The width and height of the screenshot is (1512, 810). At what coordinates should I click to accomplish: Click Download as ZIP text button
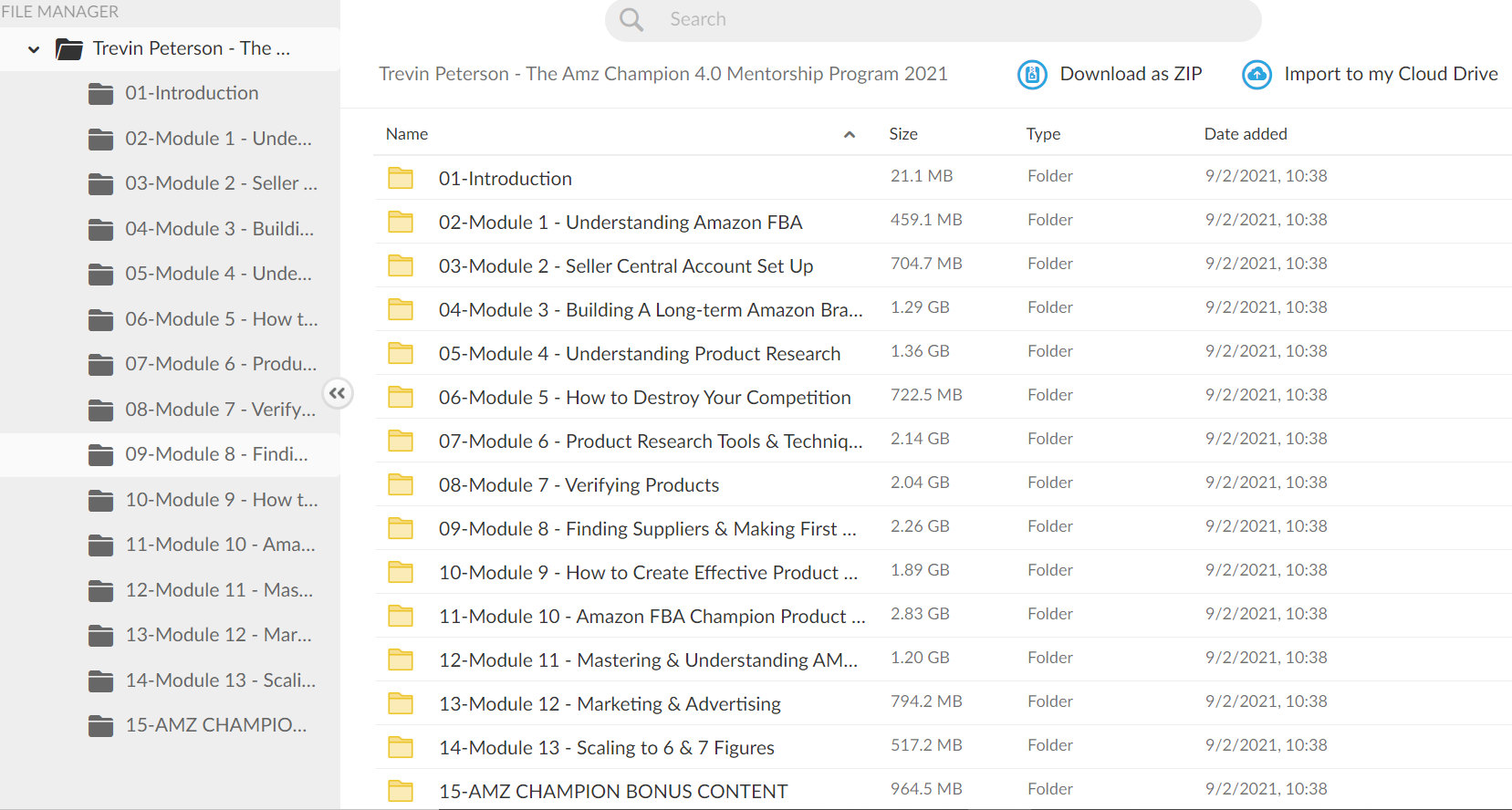pos(1131,74)
